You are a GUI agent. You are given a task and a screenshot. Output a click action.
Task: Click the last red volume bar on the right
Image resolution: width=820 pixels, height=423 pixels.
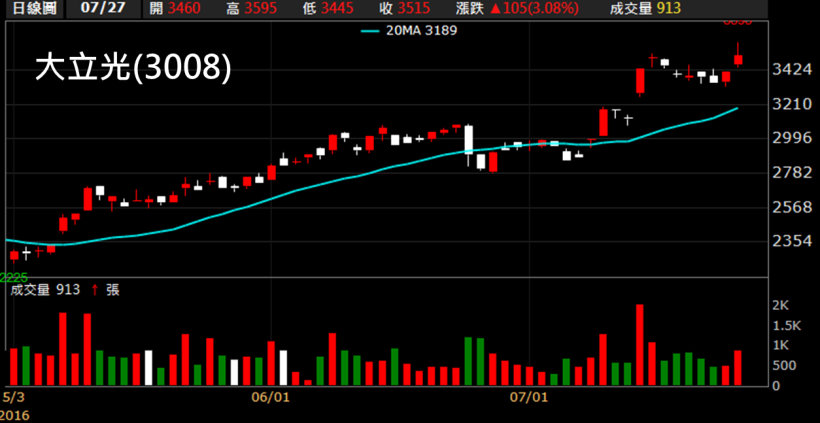pyautogui.click(x=738, y=368)
